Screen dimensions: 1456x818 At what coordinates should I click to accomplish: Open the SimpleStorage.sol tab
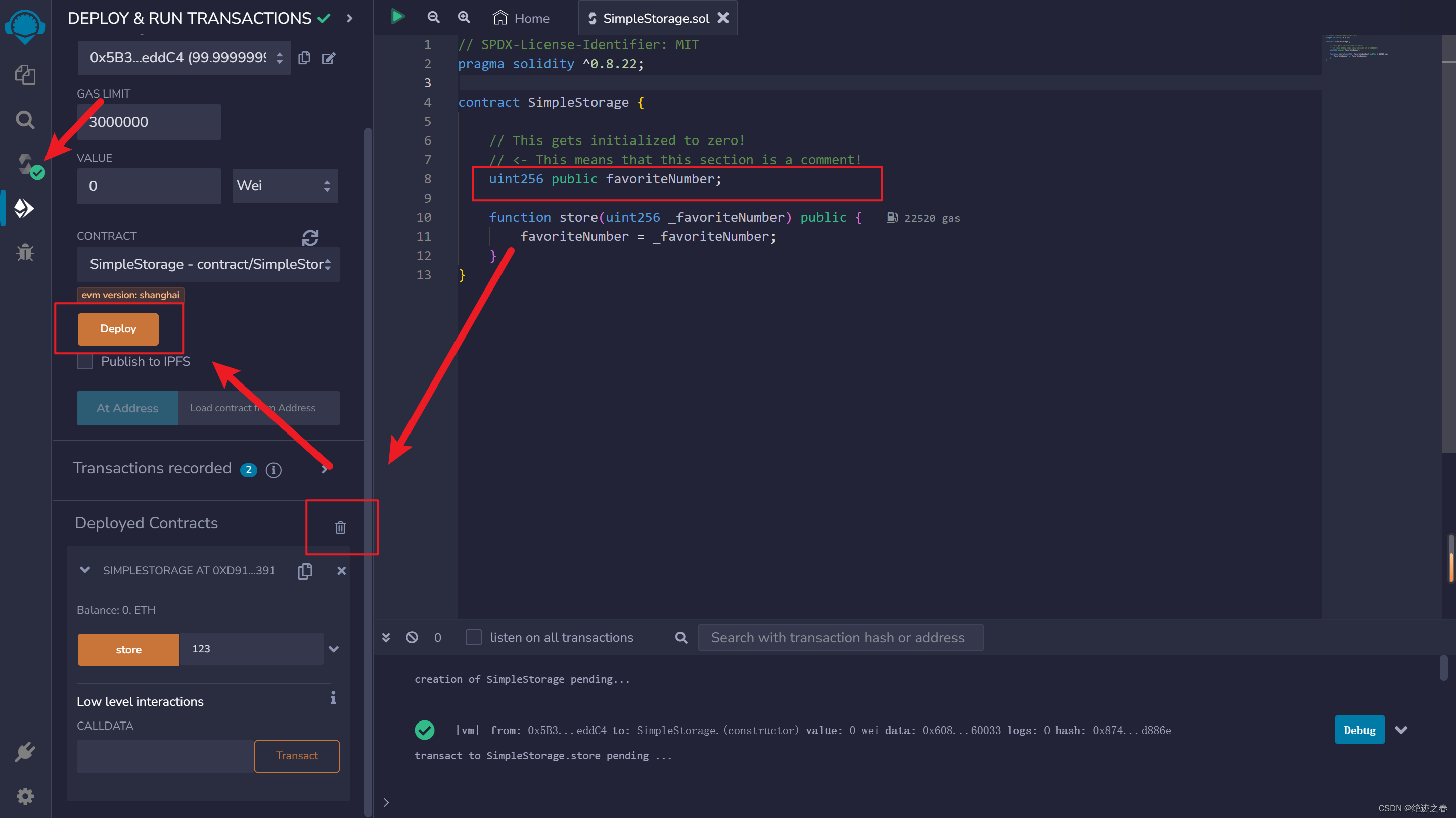point(651,18)
